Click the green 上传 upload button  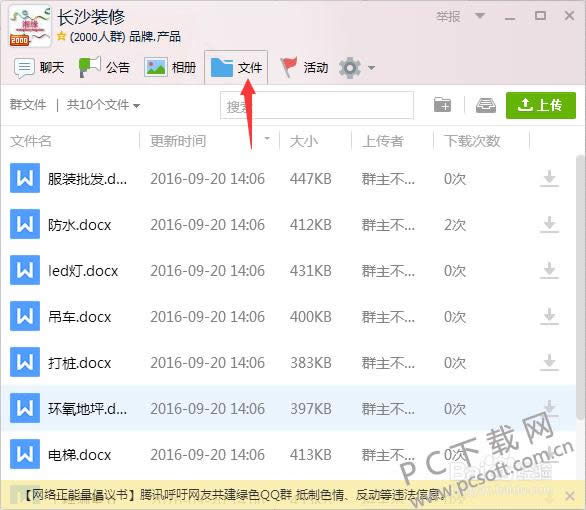point(541,105)
